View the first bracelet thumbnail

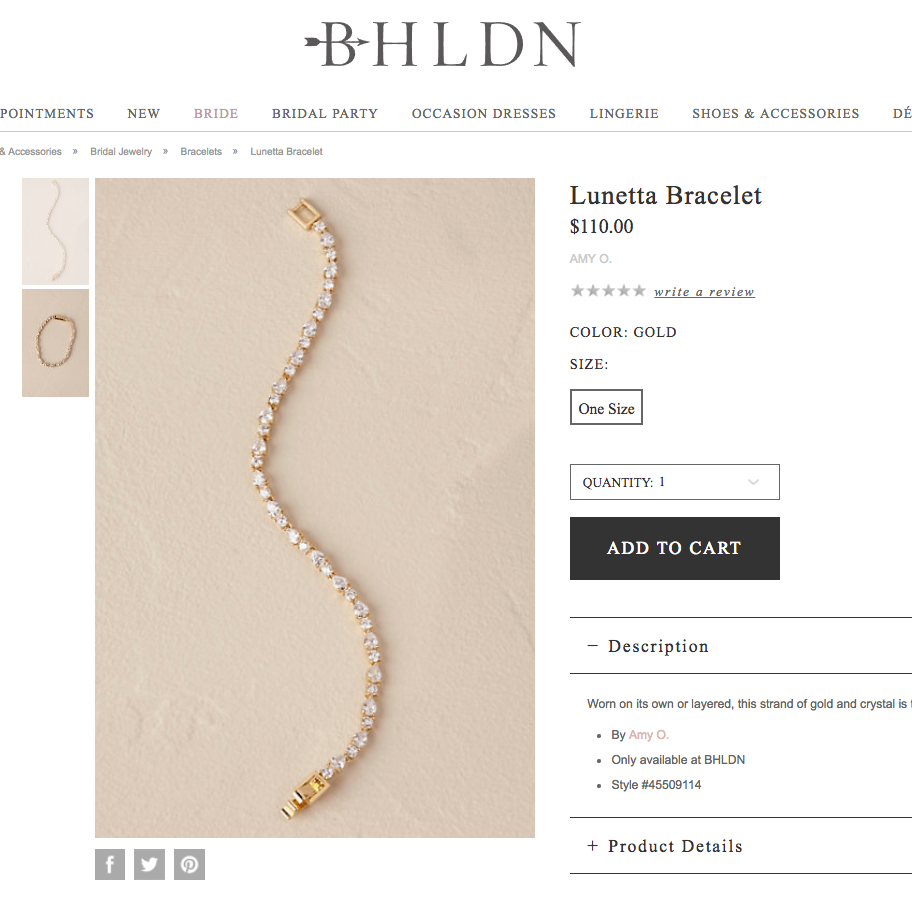[55, 231]
